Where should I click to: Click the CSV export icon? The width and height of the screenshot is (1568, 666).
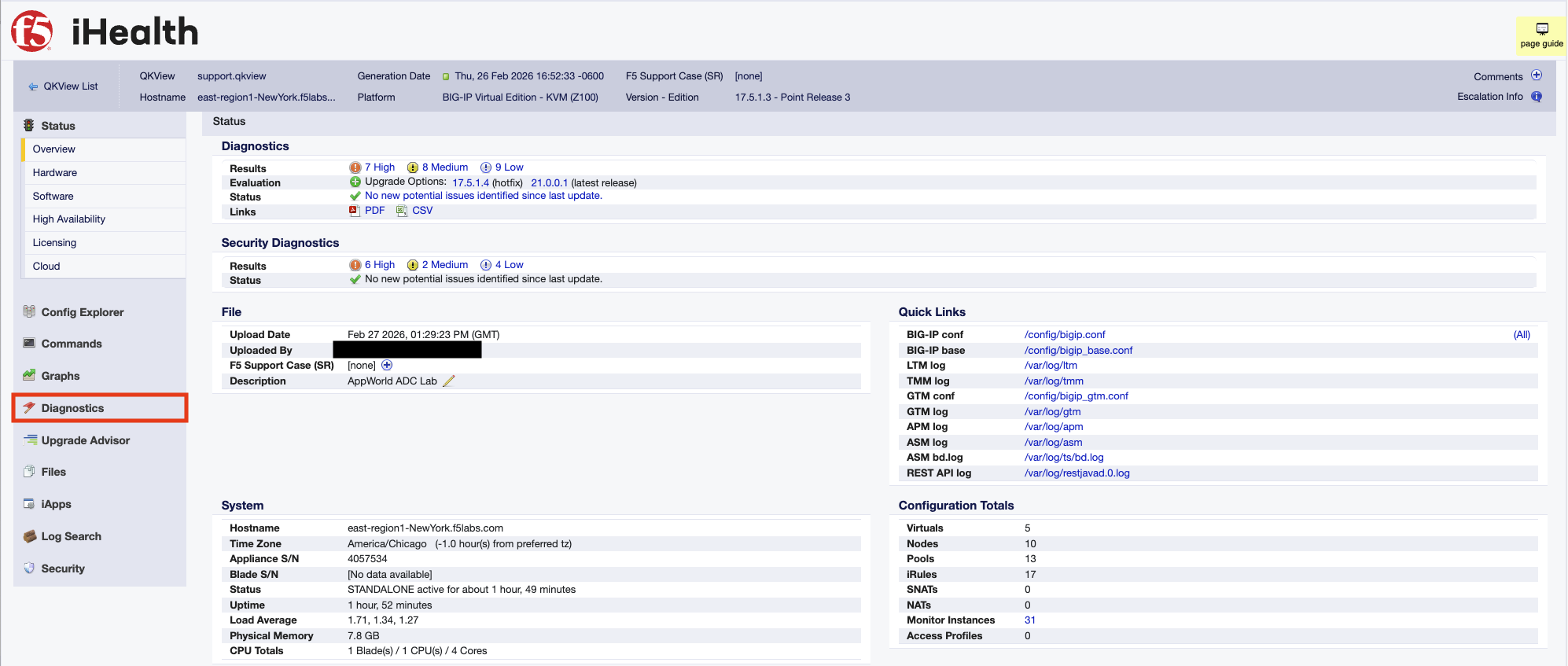[x=402, y=211]
